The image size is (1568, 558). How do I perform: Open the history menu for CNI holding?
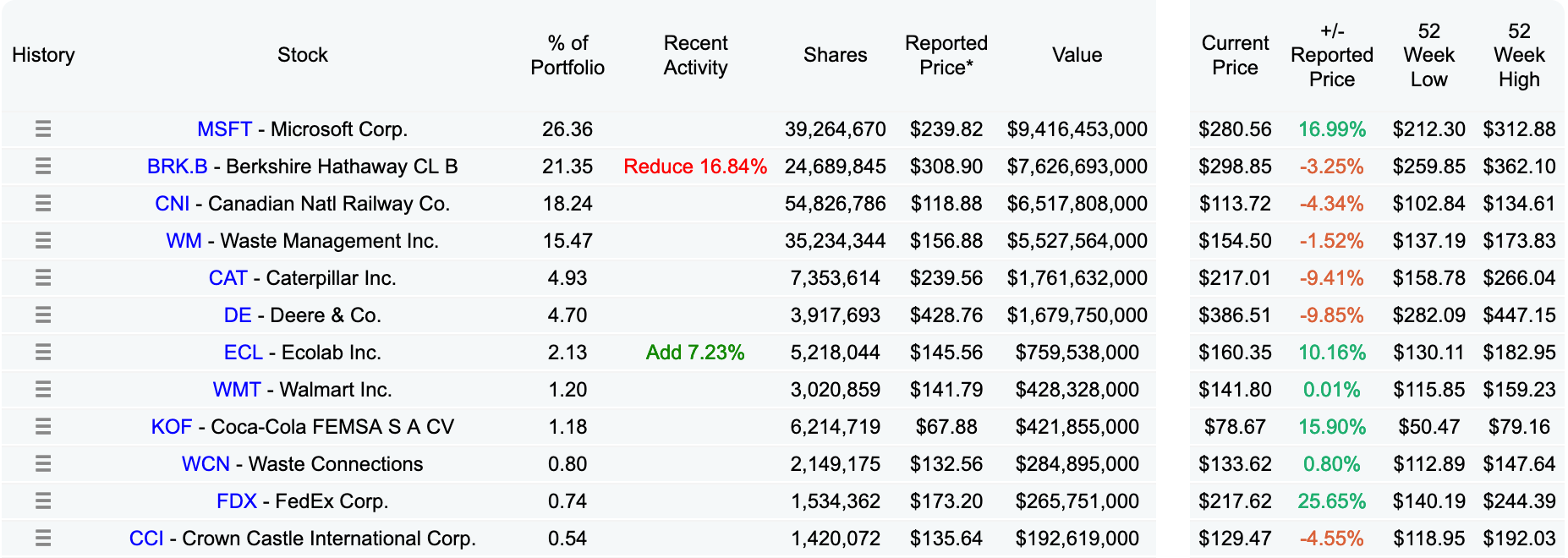click(x=44, y=203)
